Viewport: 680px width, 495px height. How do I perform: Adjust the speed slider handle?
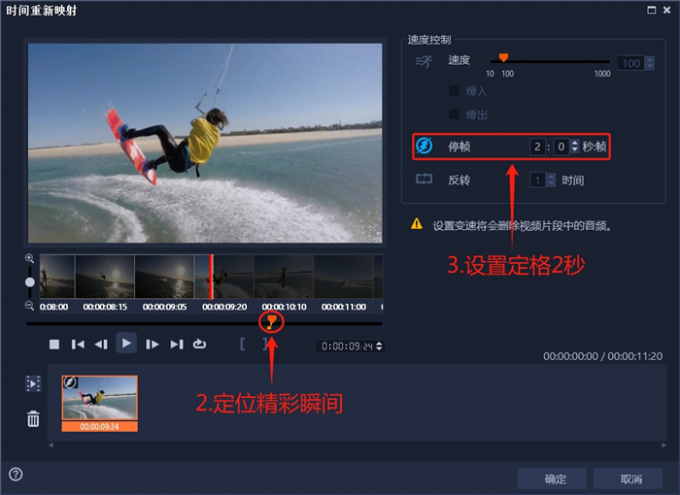[503, 58]
